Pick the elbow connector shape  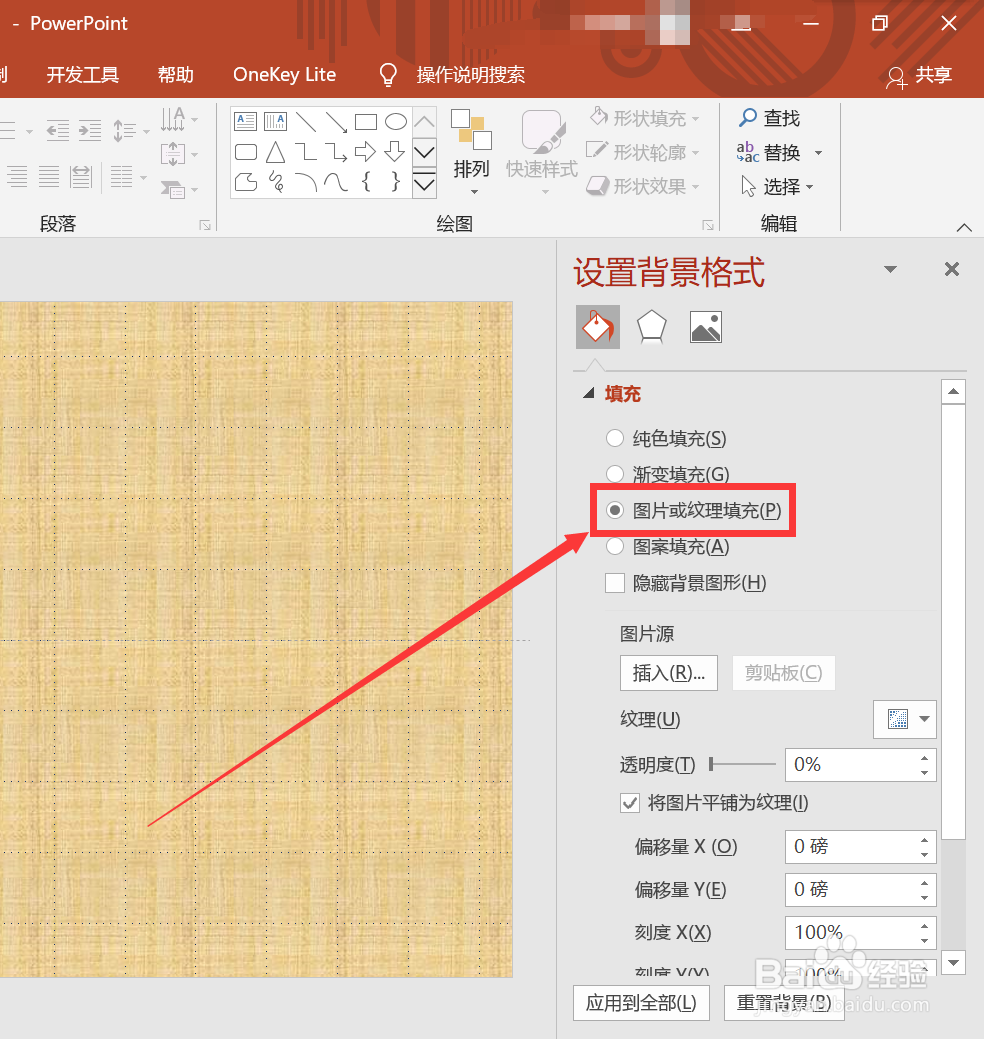(x=305, y=152)
